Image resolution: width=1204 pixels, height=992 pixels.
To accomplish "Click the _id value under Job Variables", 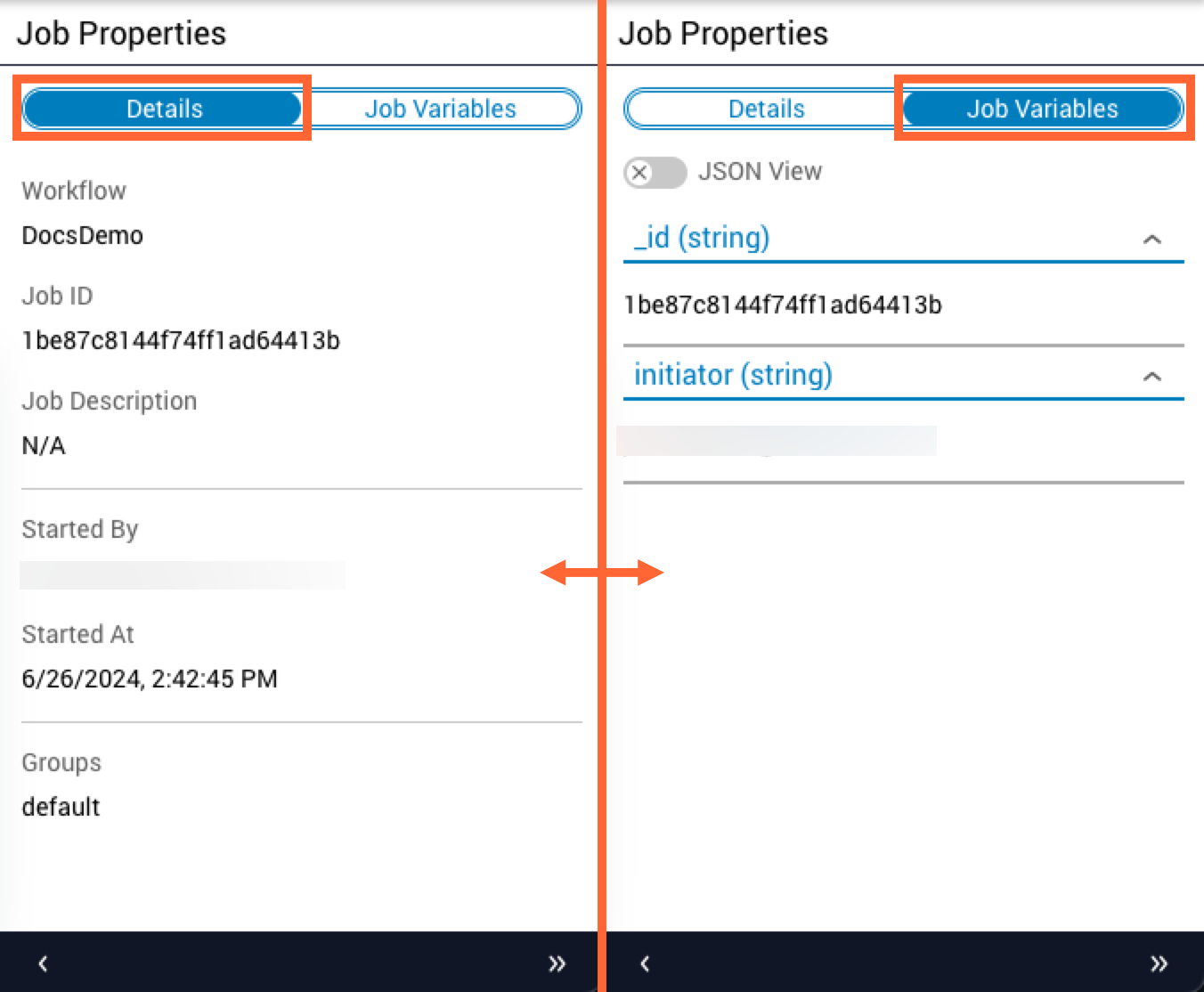I will tap(783, 305).
